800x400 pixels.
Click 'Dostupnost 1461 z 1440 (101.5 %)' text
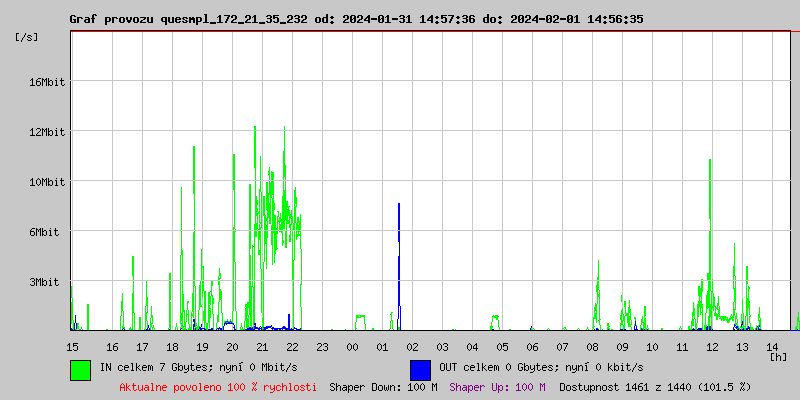point(655,387)
